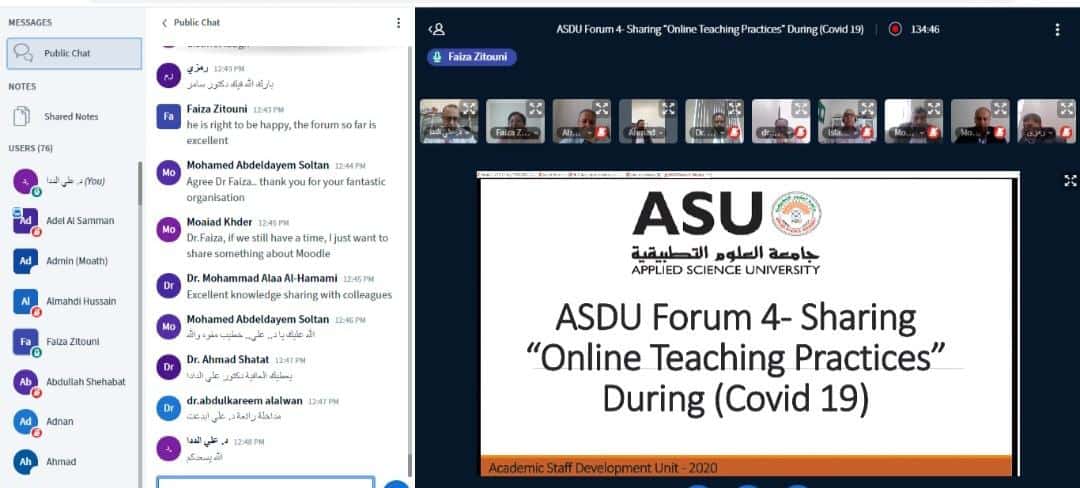Click the chat messages scrollbar
The image size is (1080, 488).
pos(410,465)
